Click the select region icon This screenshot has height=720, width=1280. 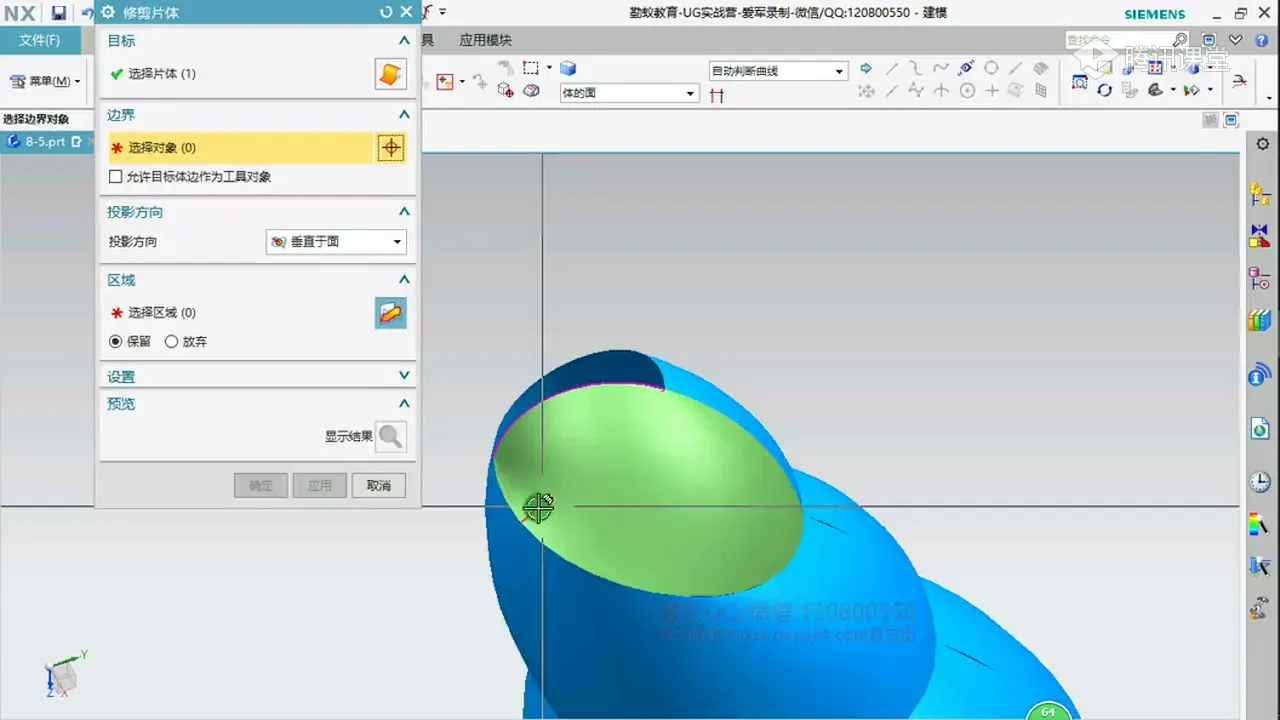[390, 313]
